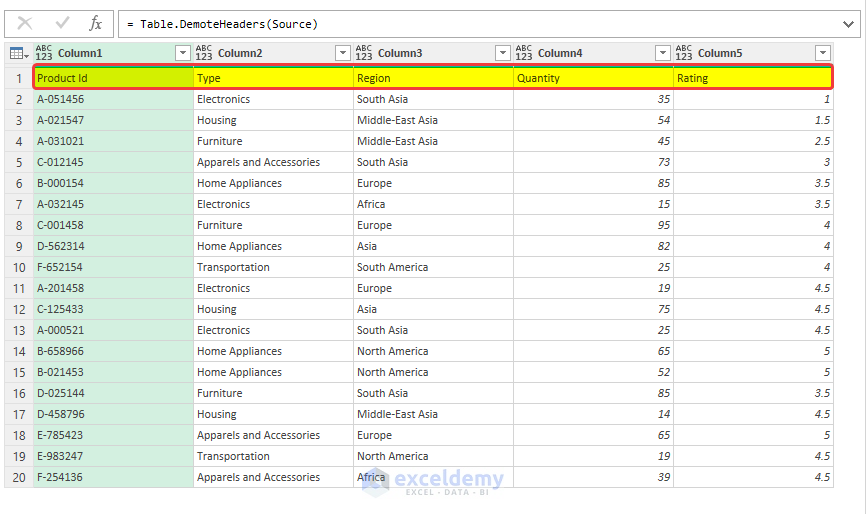Select cell C-001458
Screen dimensions: 866x514
tap(113, 225)
